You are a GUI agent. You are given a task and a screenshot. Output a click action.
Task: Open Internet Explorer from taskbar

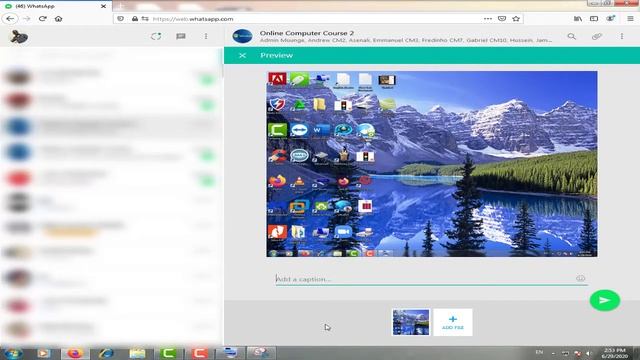pos(106,353)
